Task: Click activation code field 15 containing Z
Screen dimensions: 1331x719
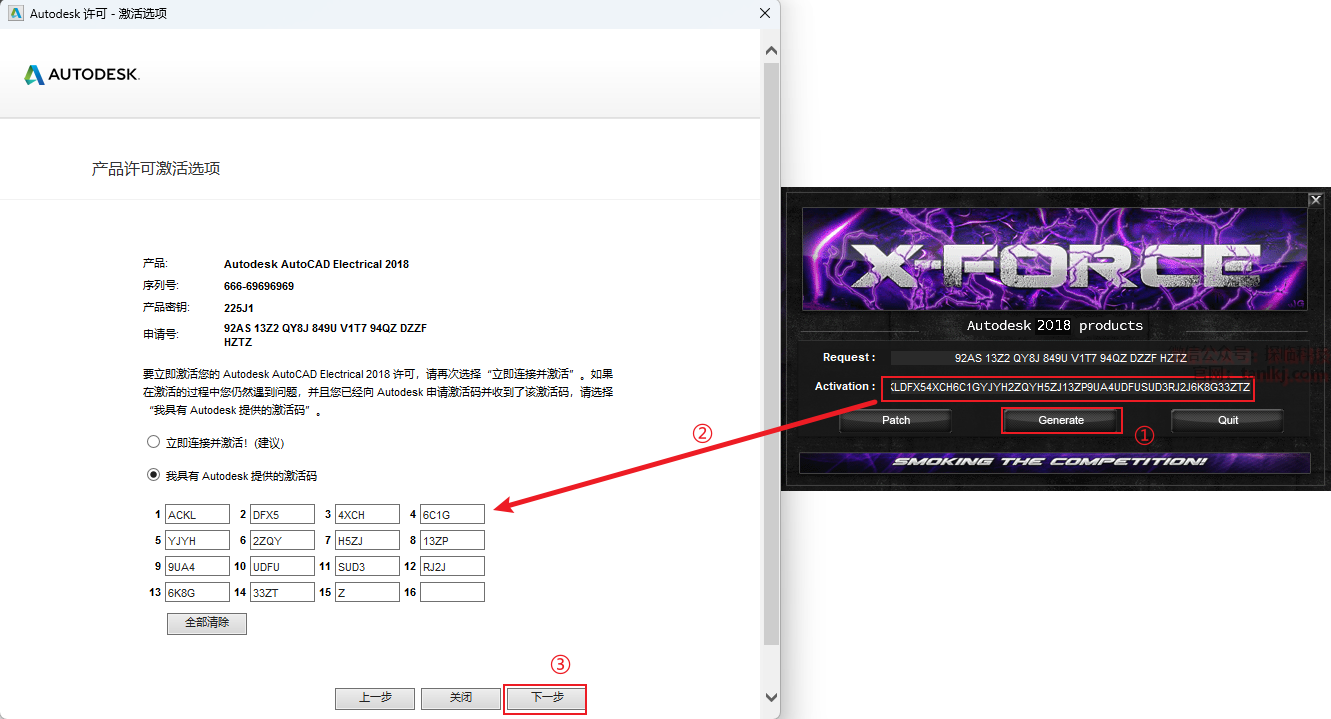Action: (367, 592)
